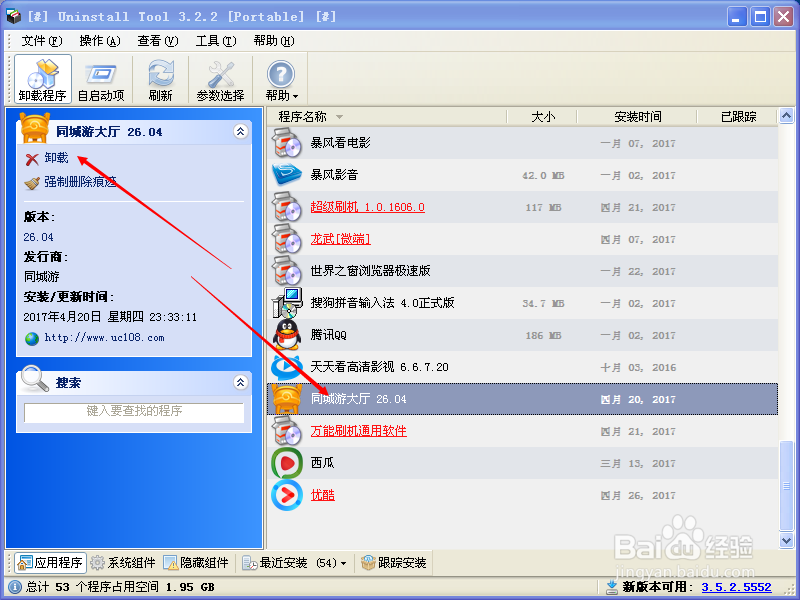Open the 帮助(H) menu
This screenshot has height=600, width=800.
coord(274,41)
